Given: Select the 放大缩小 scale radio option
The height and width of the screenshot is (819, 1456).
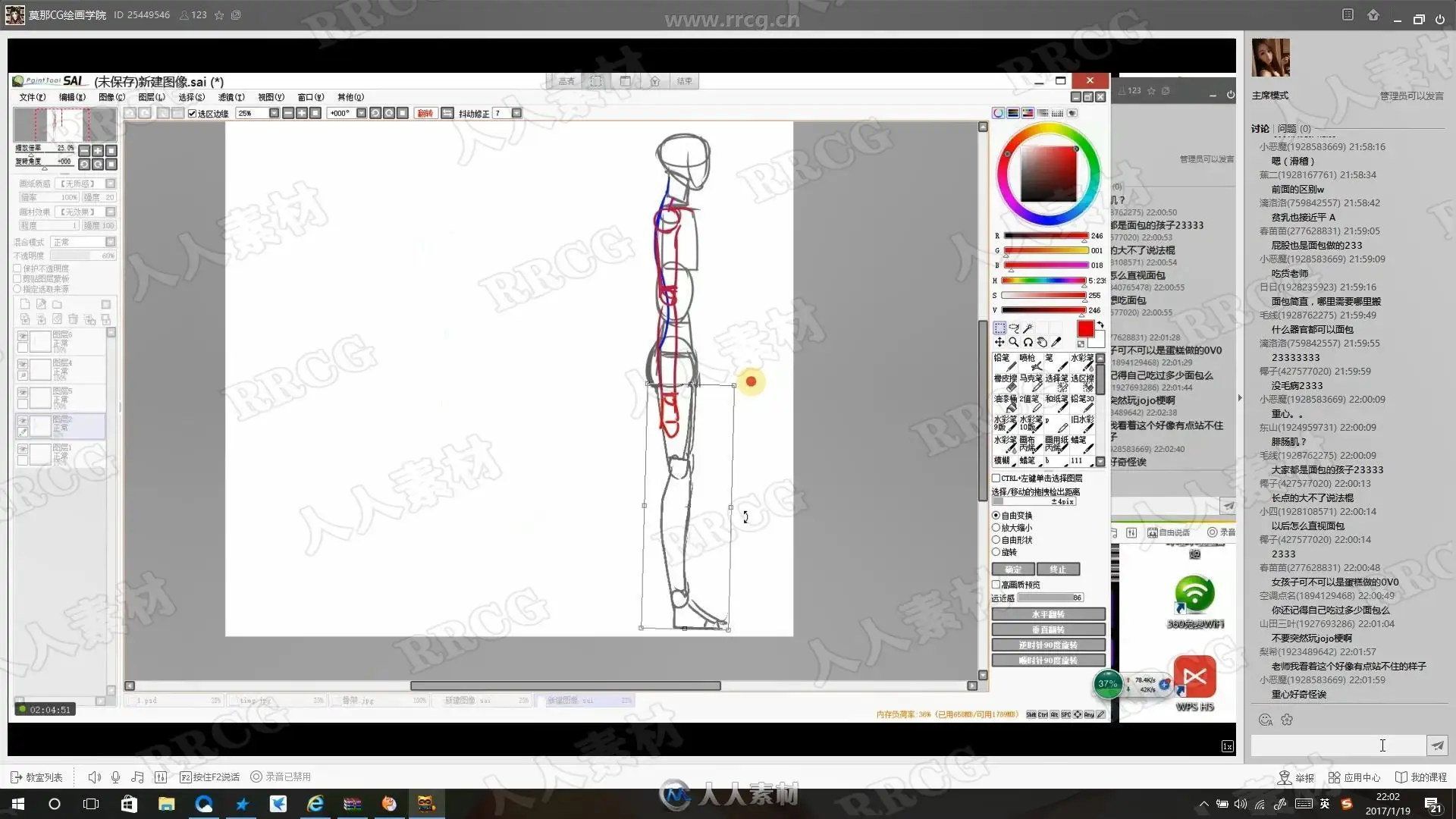Looking at the screenshot, I should pyautogui.click(x=996, y=528).
